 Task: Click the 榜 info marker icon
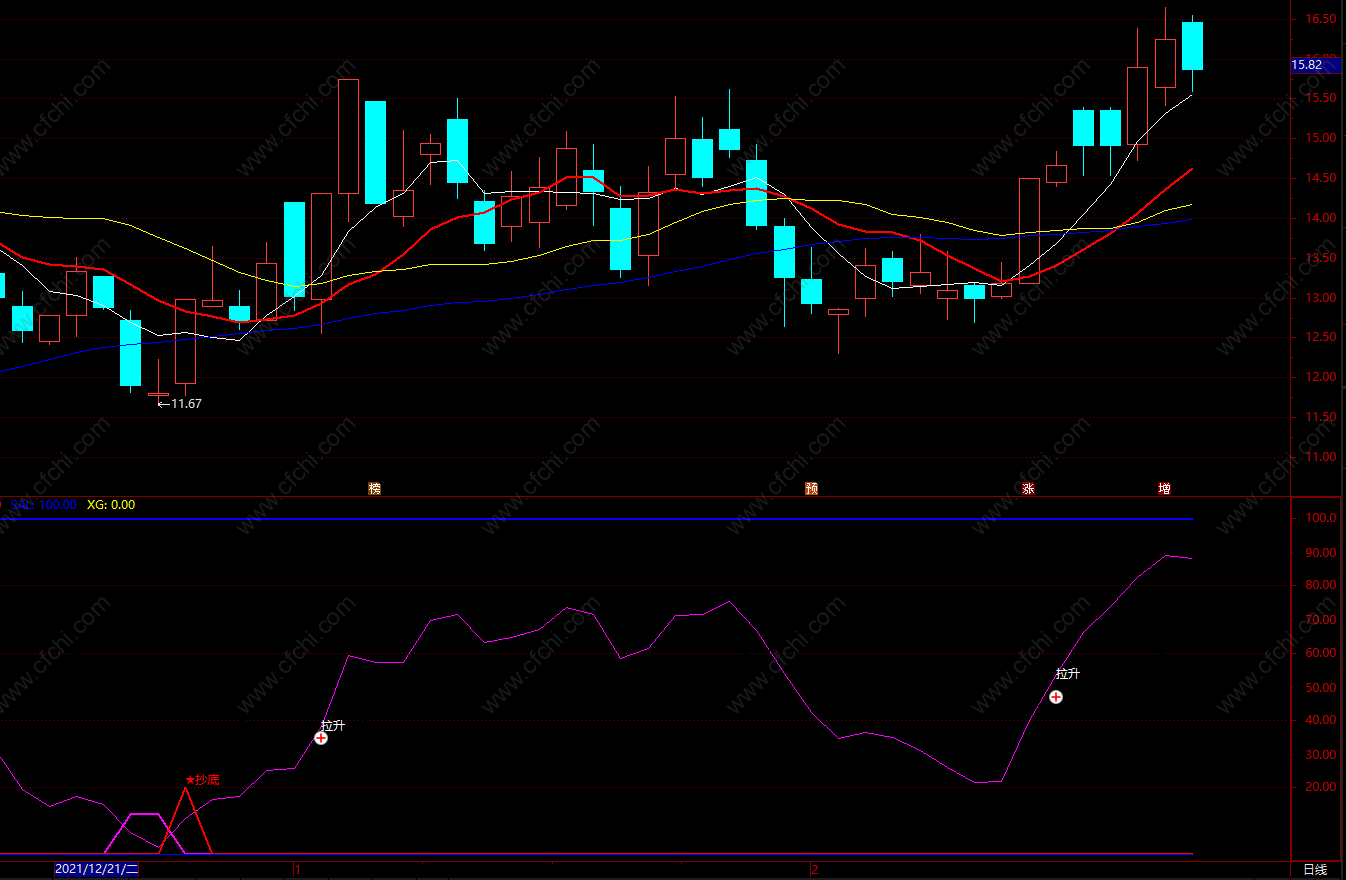[375, 489]
